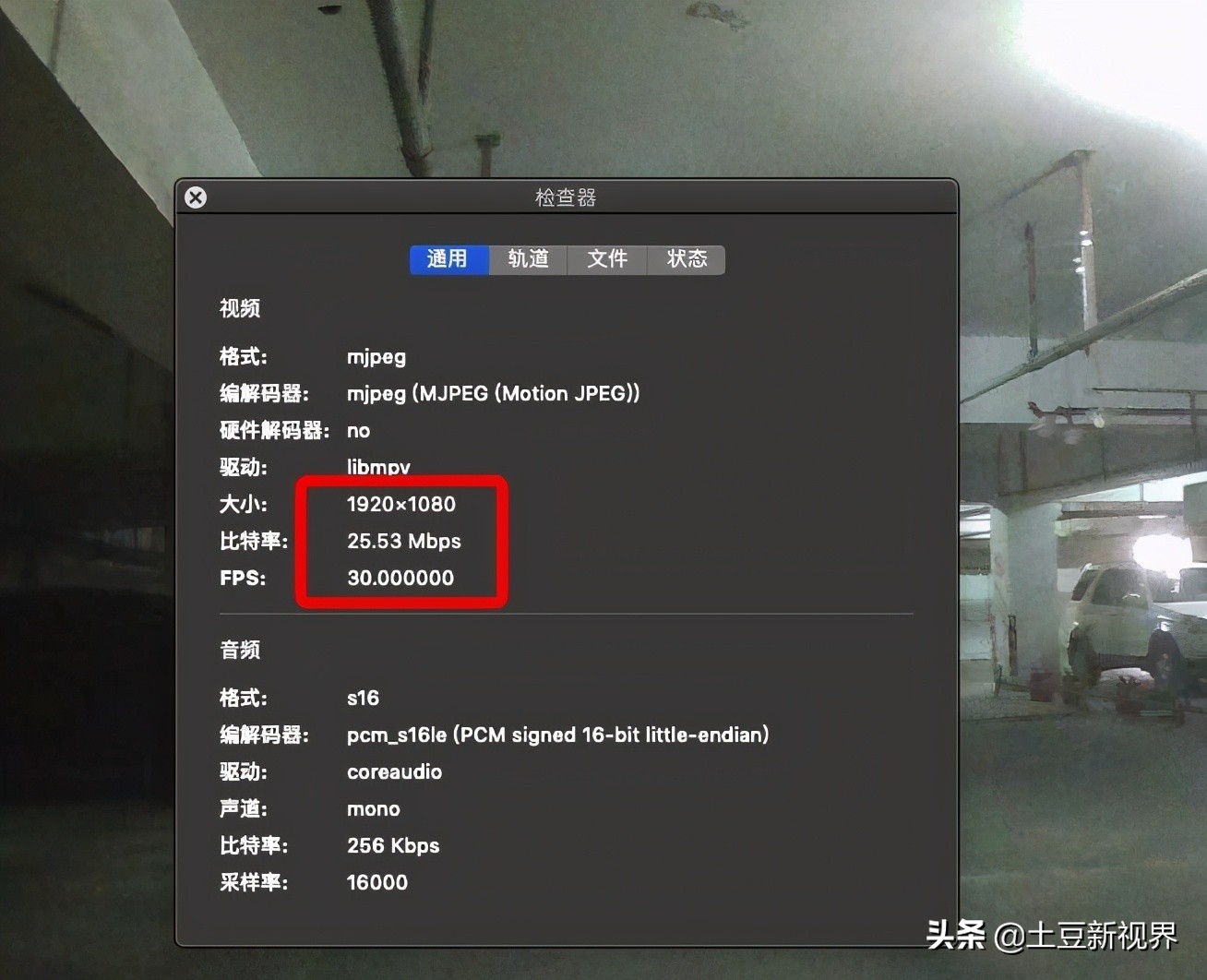Click the audio format value s16

point(363,698)
